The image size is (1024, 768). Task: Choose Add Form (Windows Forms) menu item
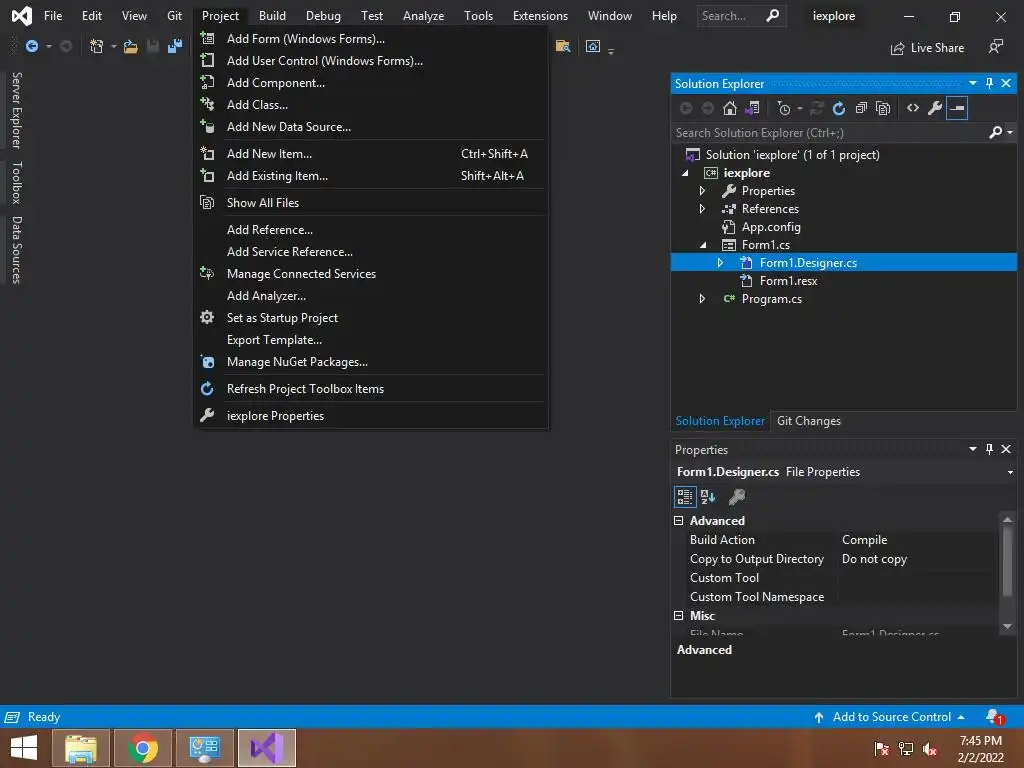tap(371, 39)
